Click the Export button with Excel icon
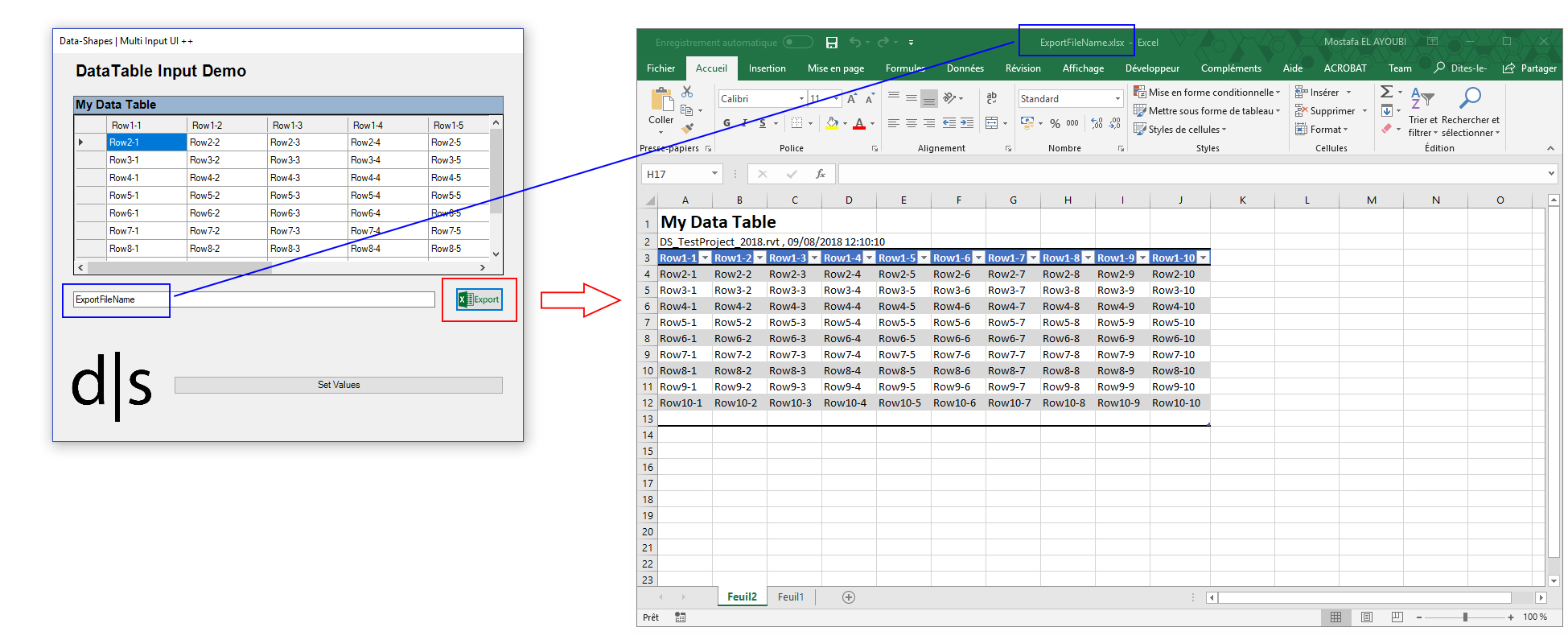The height and width of the screenshot is (644, 1568). (479, 299)
